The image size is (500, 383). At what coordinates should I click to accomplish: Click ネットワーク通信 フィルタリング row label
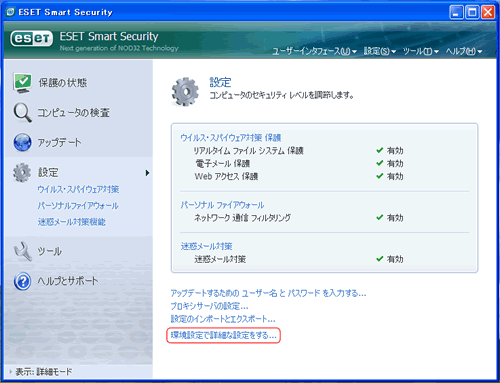tap(242, 218)
